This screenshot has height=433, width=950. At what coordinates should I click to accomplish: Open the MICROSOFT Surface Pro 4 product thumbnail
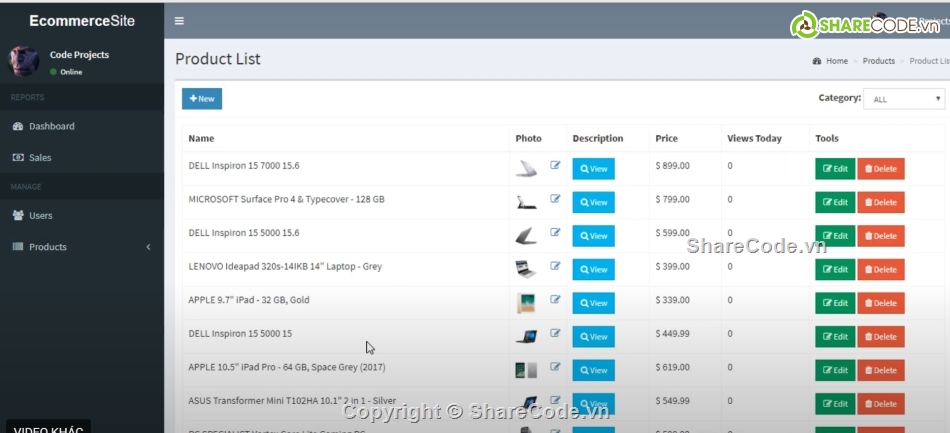(526, 202)
